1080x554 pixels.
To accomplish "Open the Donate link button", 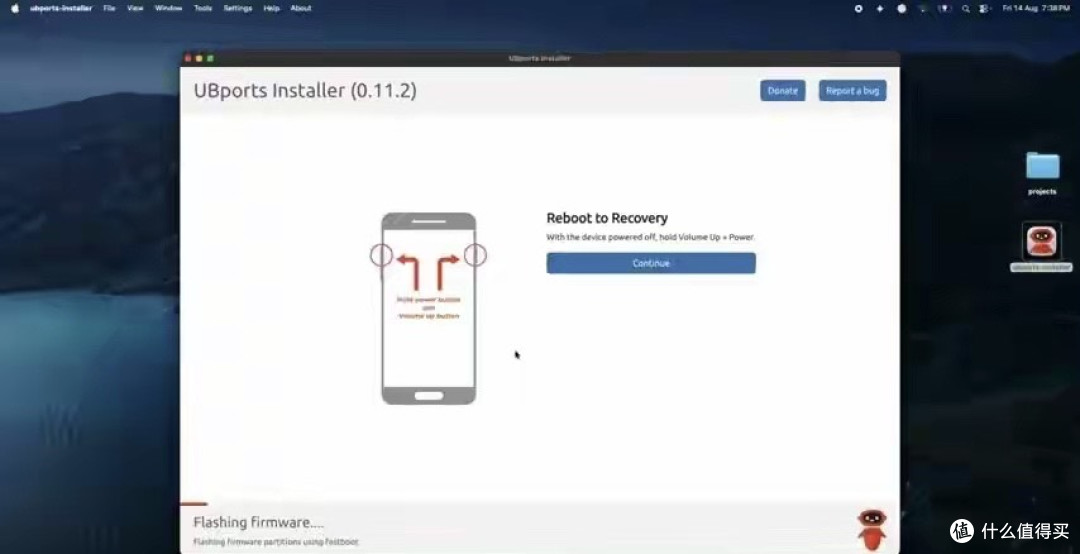I will 782,91.
